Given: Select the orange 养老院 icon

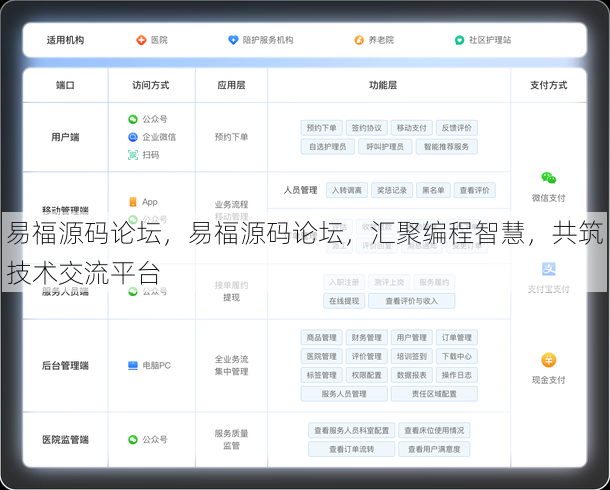Looking at the screenshot, I should coord(359,40).
